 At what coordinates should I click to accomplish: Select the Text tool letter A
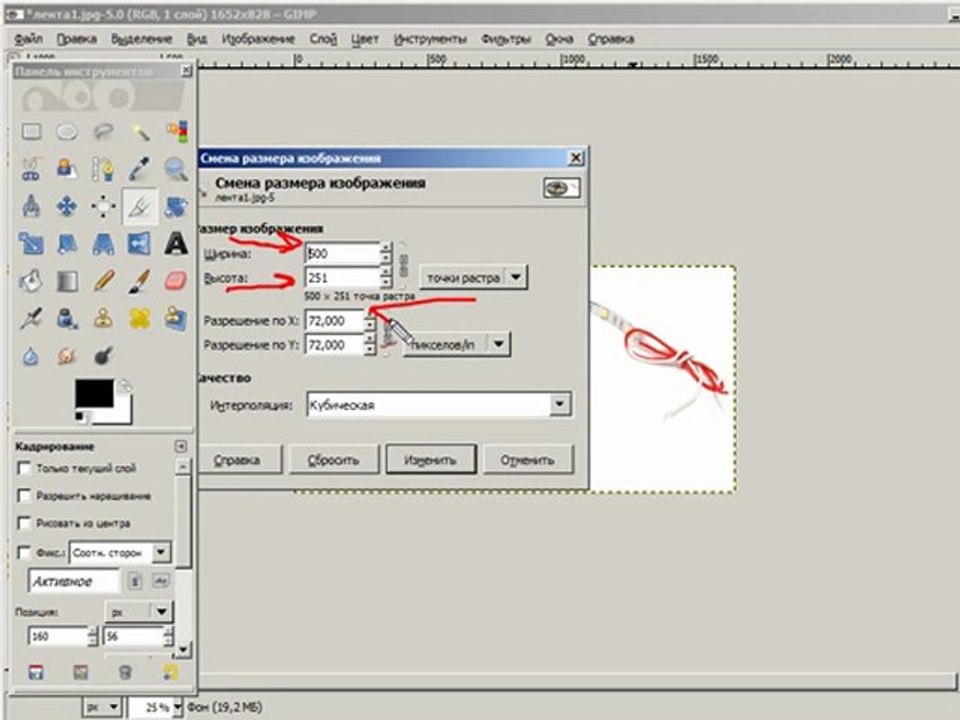coord(176,244)
